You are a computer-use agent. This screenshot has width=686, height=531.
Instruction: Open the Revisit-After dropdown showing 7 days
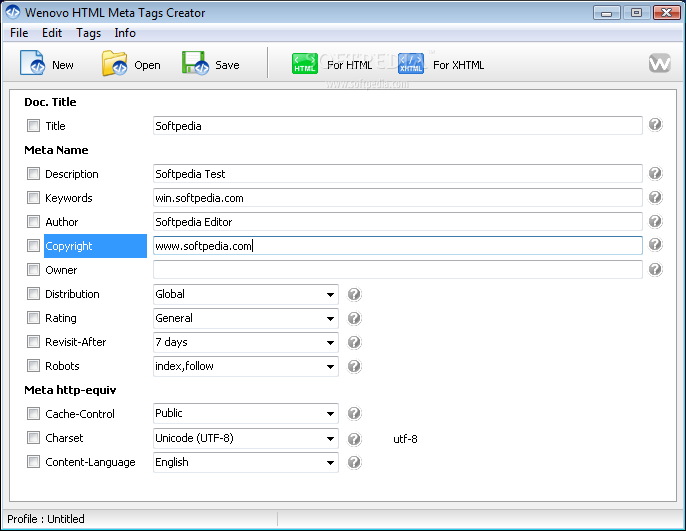[x=245, y=342]
